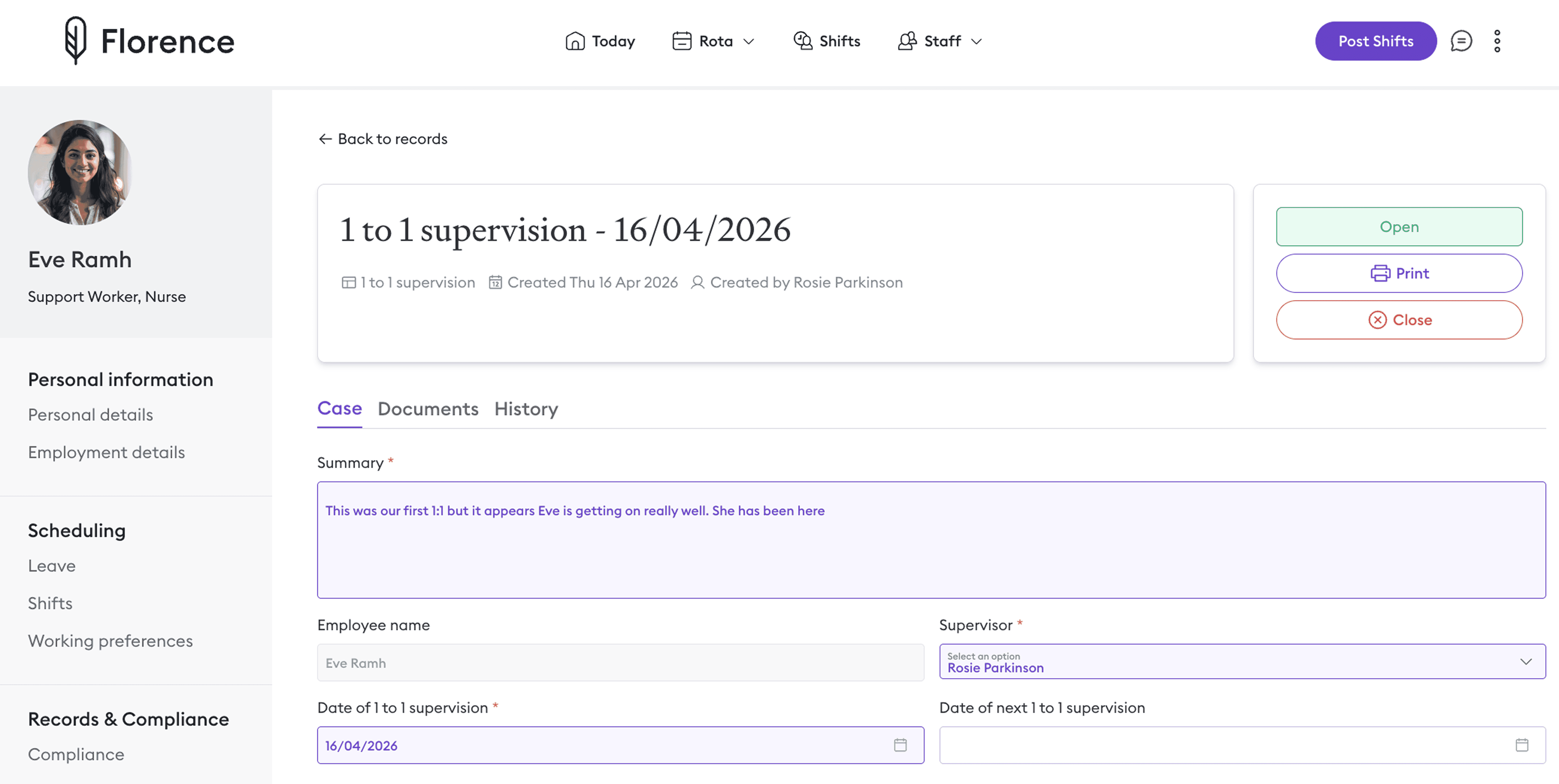This screenshot has width=1559, height=784.
Task: Open Employment details in sidebar
Action: [x=107, y=452]
